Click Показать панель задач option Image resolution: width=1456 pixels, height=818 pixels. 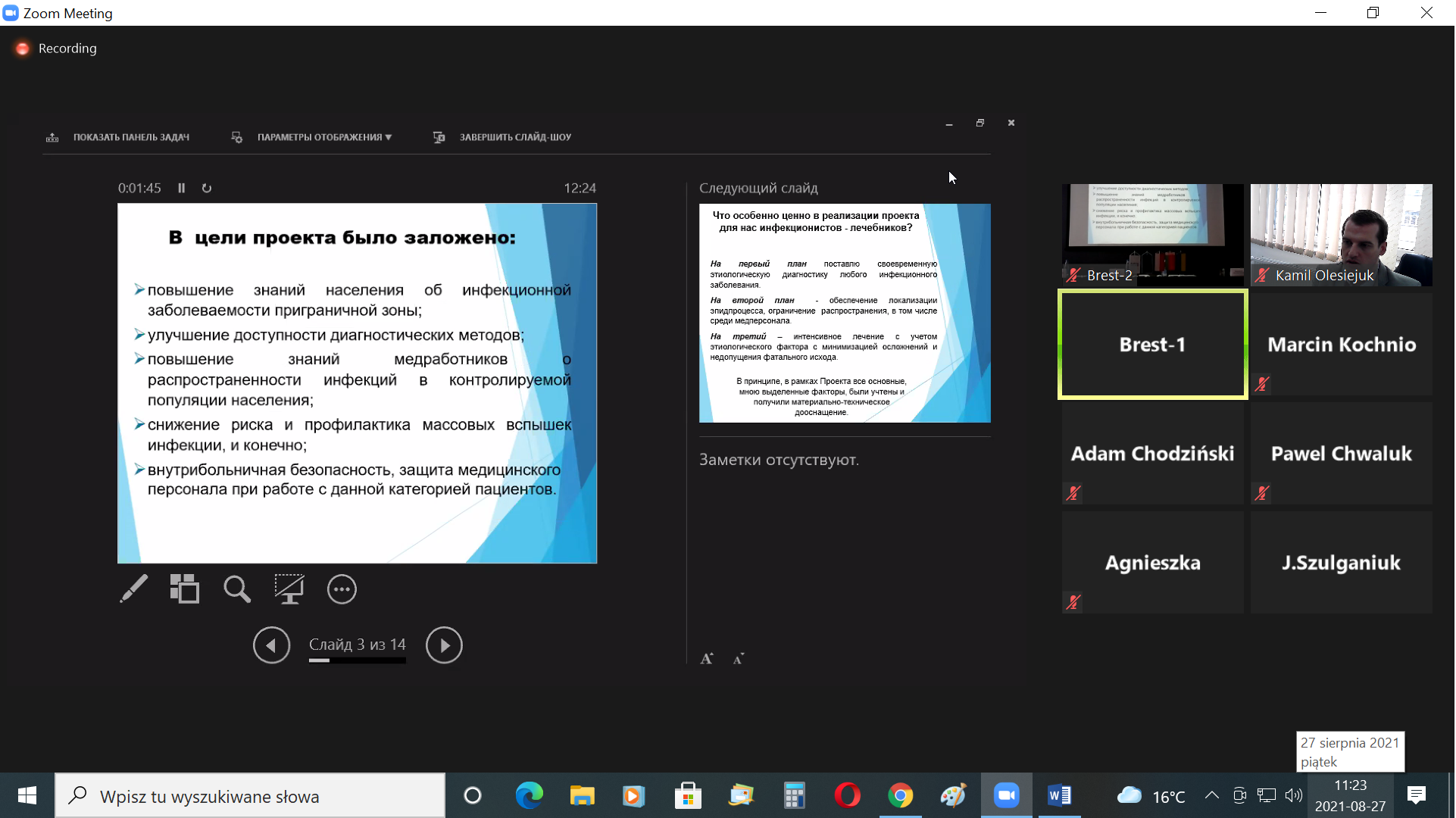click(130, 138)
